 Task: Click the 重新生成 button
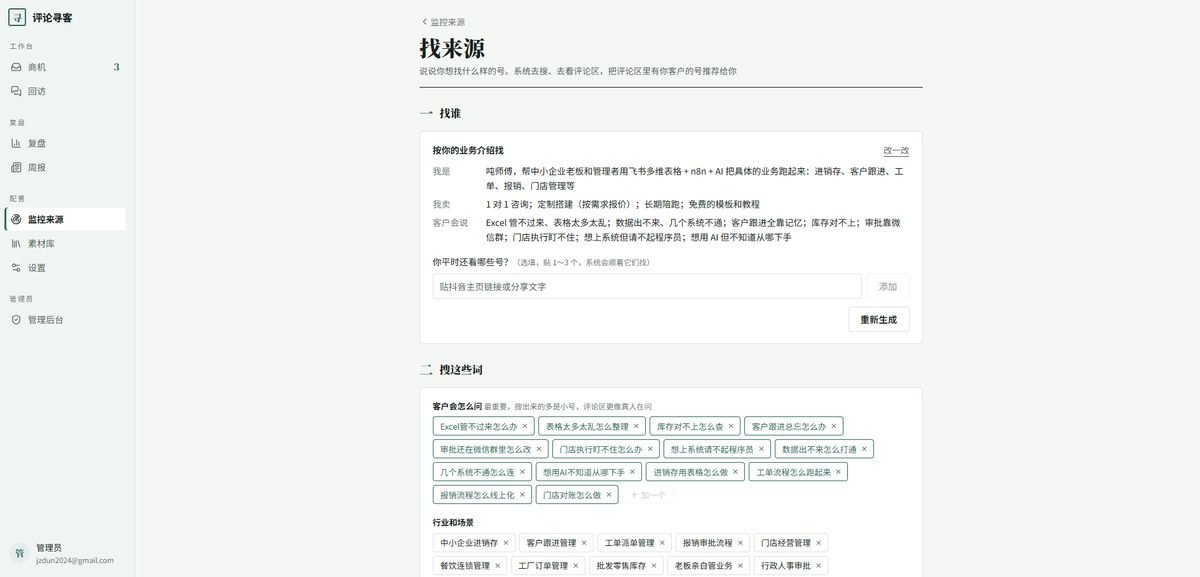(879, 320)
